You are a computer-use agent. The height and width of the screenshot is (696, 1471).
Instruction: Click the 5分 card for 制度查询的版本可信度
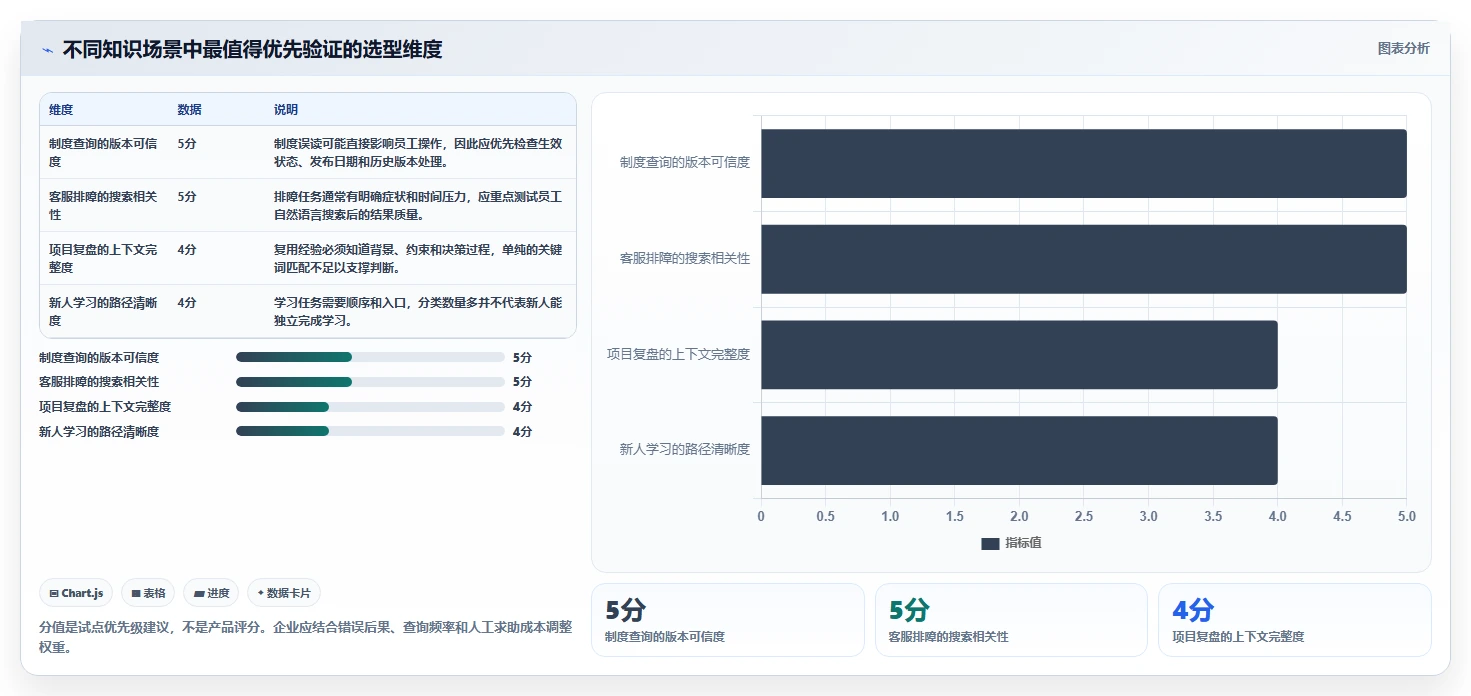tap(728, 620)
